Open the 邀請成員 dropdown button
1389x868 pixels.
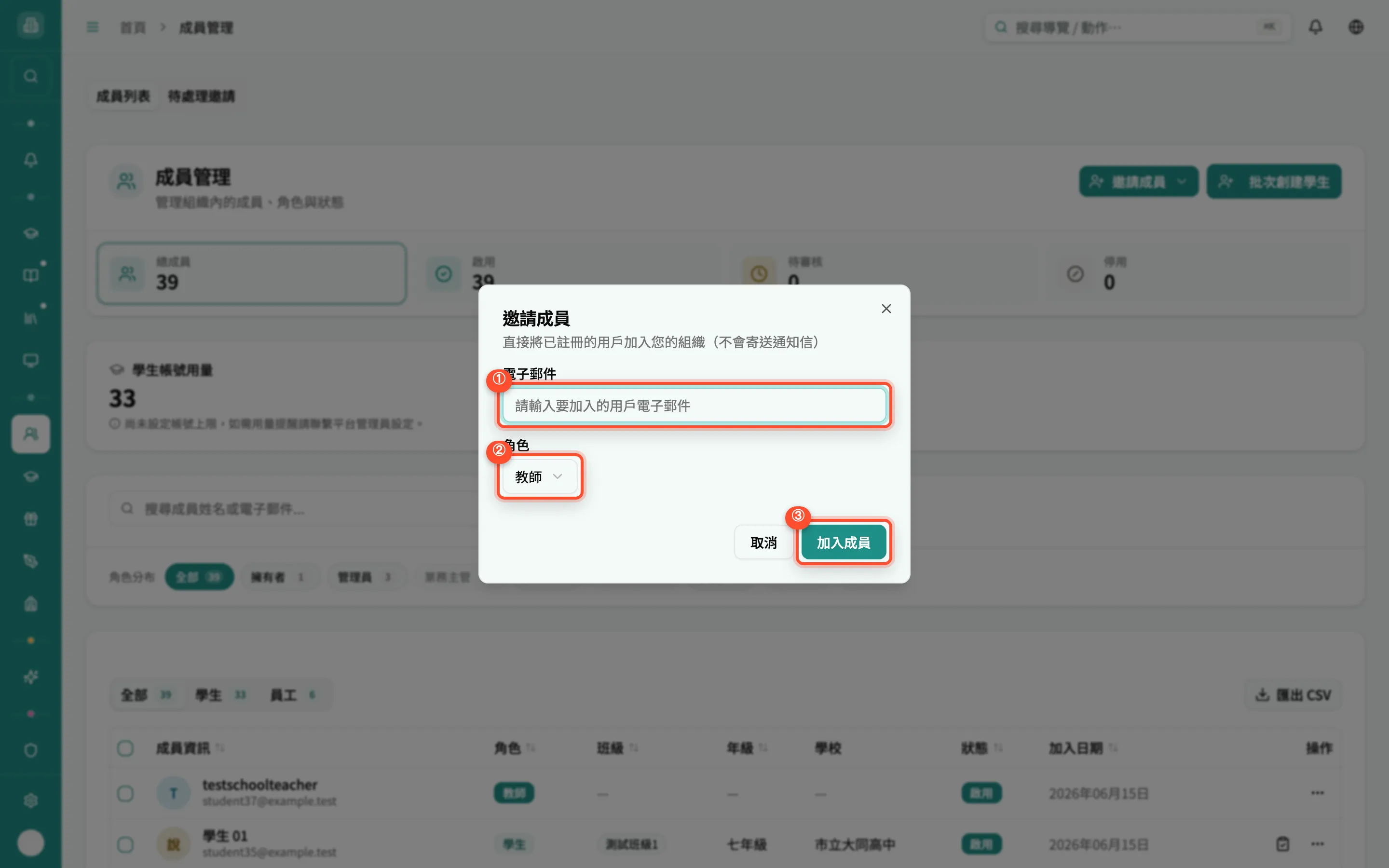[x=1138, y=182]
